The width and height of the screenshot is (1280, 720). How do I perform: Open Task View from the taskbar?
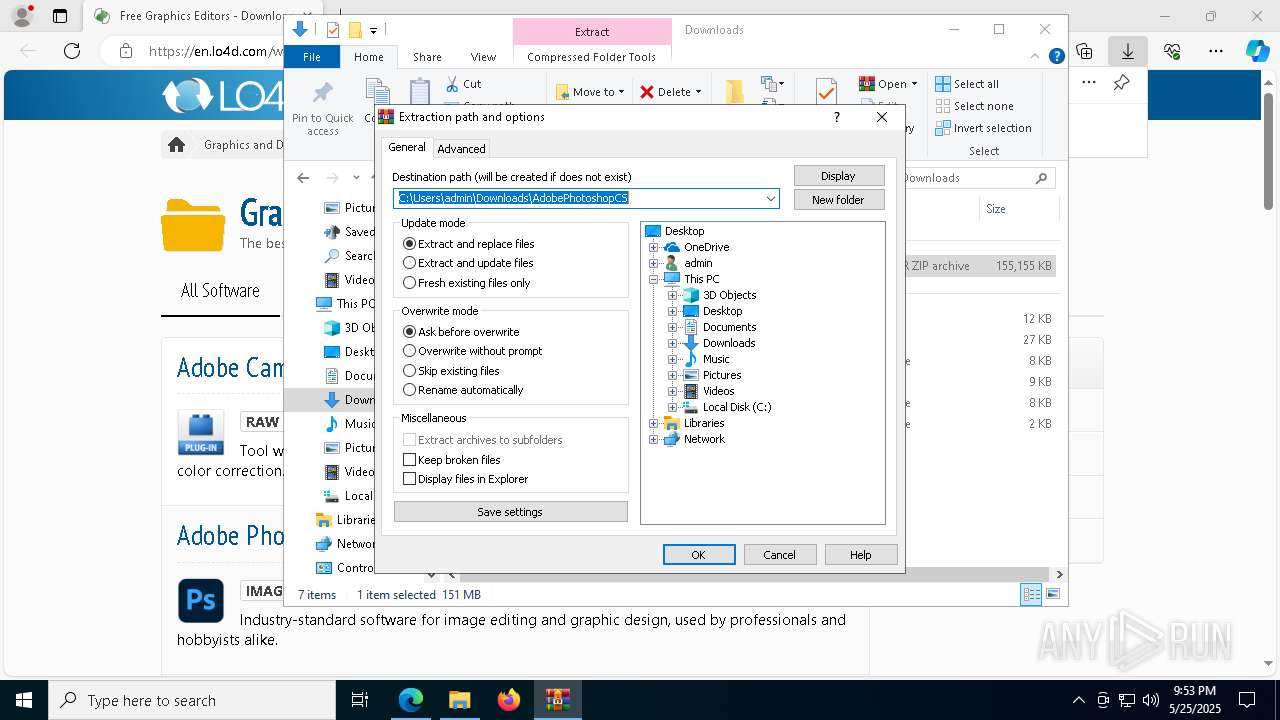[360, 700]
